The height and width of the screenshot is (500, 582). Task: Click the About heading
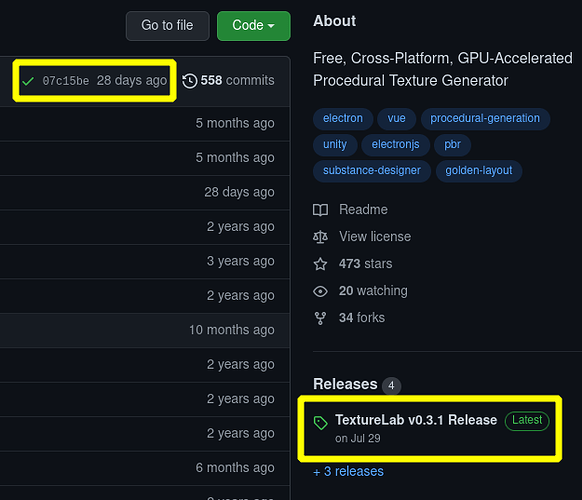[x=334, y=21]
